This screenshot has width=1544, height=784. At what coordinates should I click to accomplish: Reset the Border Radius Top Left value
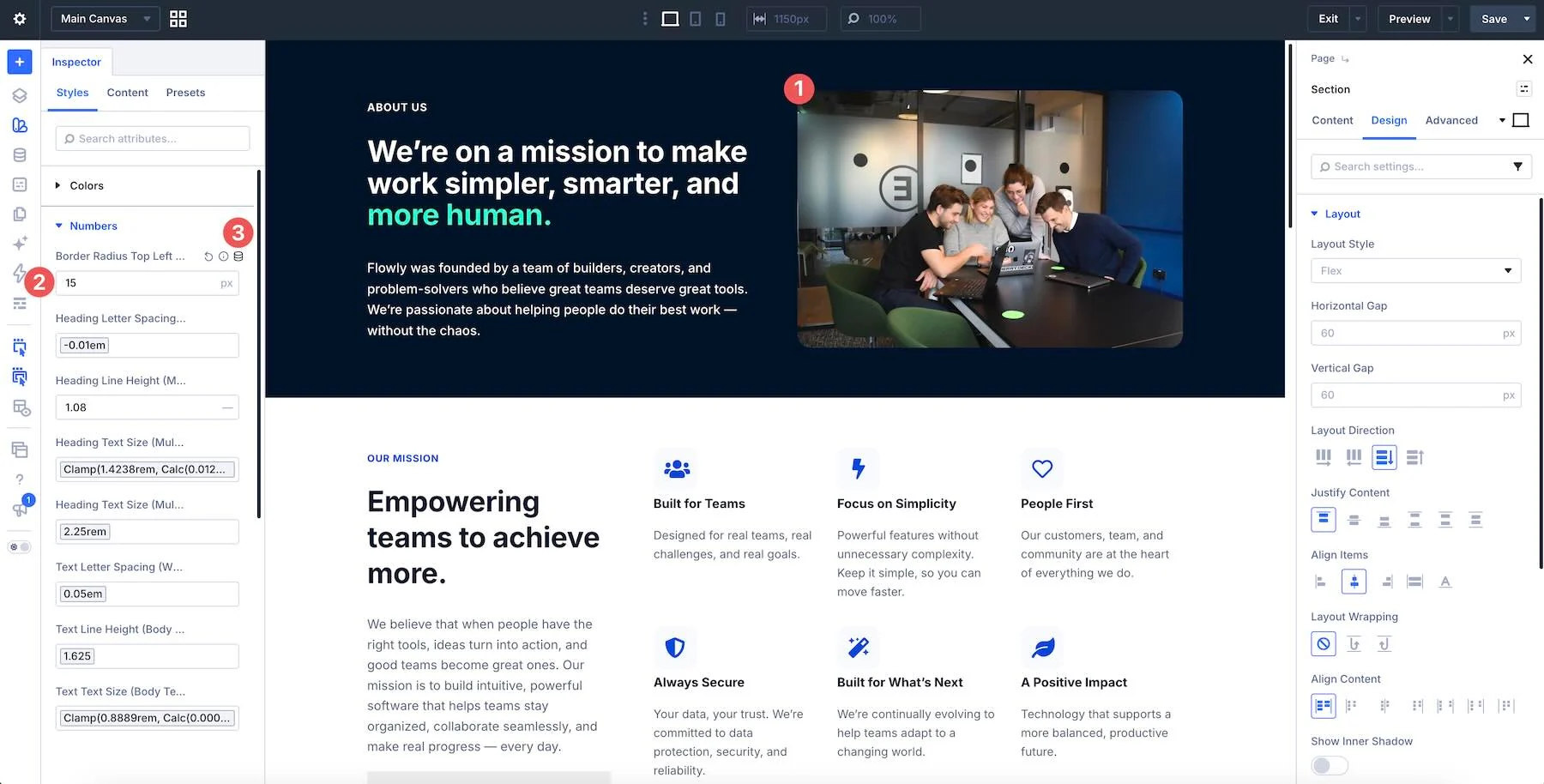(x=208, y=256)
